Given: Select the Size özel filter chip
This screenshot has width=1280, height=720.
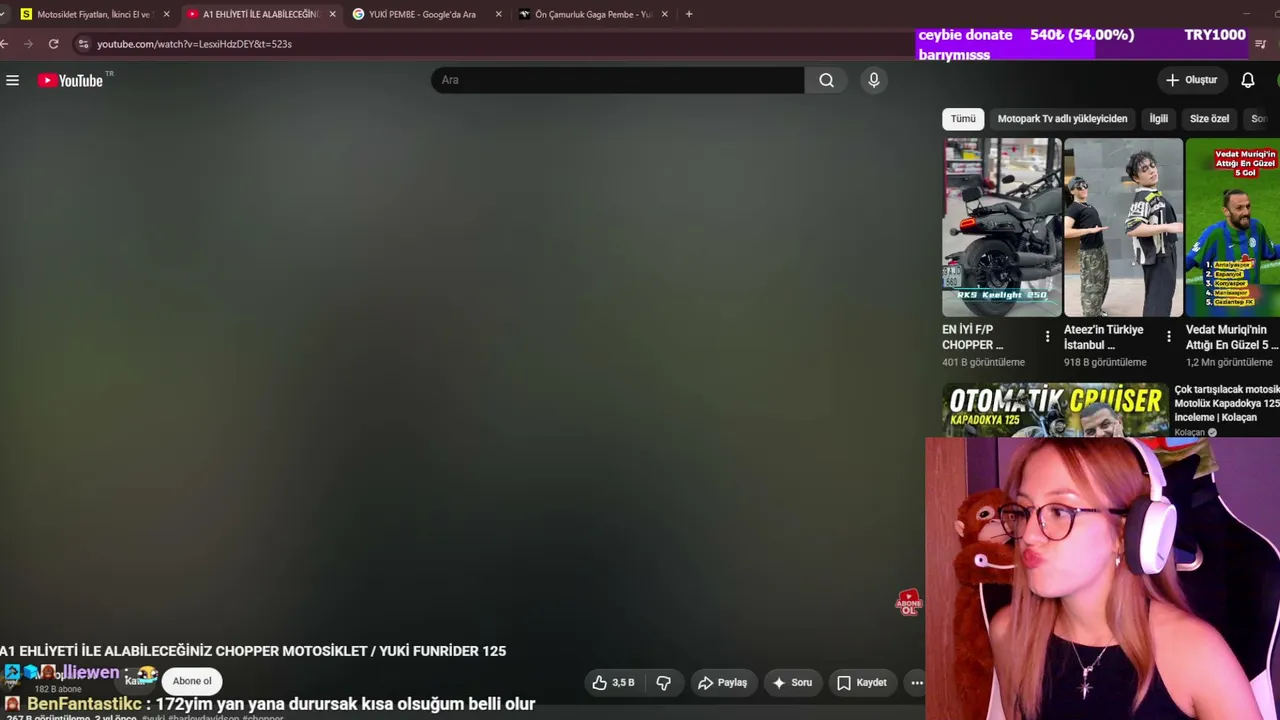Looking at the screenshot, I should pos(1209,119).
